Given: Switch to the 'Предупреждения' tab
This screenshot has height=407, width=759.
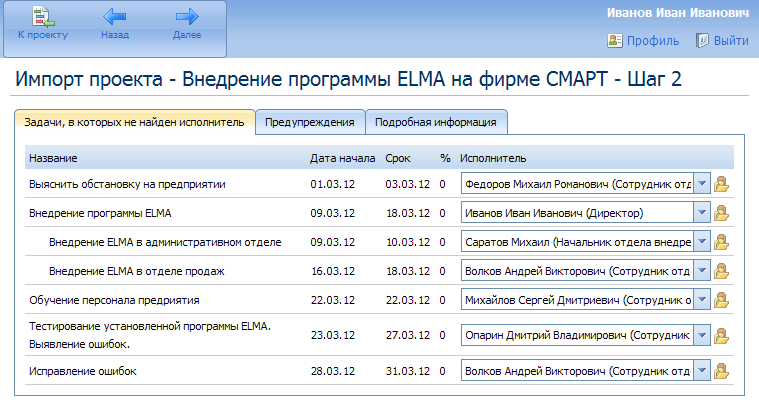Looking at the screenshot, I should 310,122.
